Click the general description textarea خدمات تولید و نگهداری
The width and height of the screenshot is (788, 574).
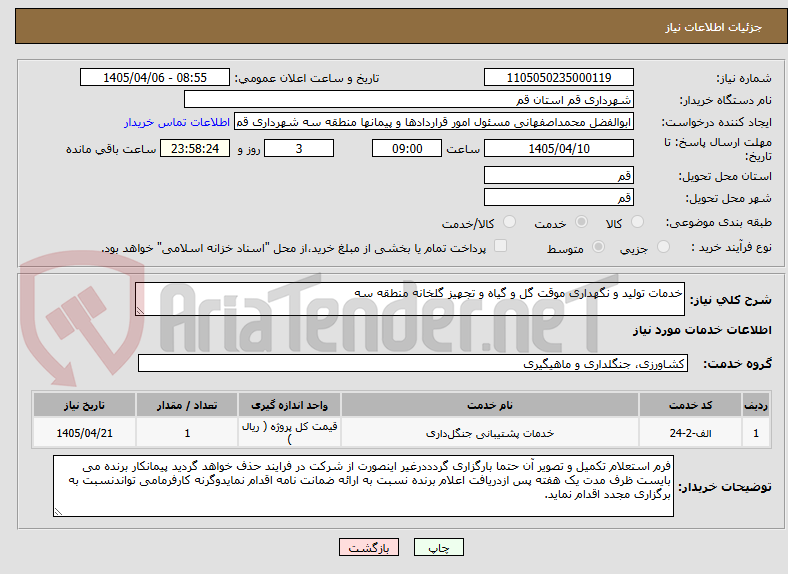(x=410, y=299)
